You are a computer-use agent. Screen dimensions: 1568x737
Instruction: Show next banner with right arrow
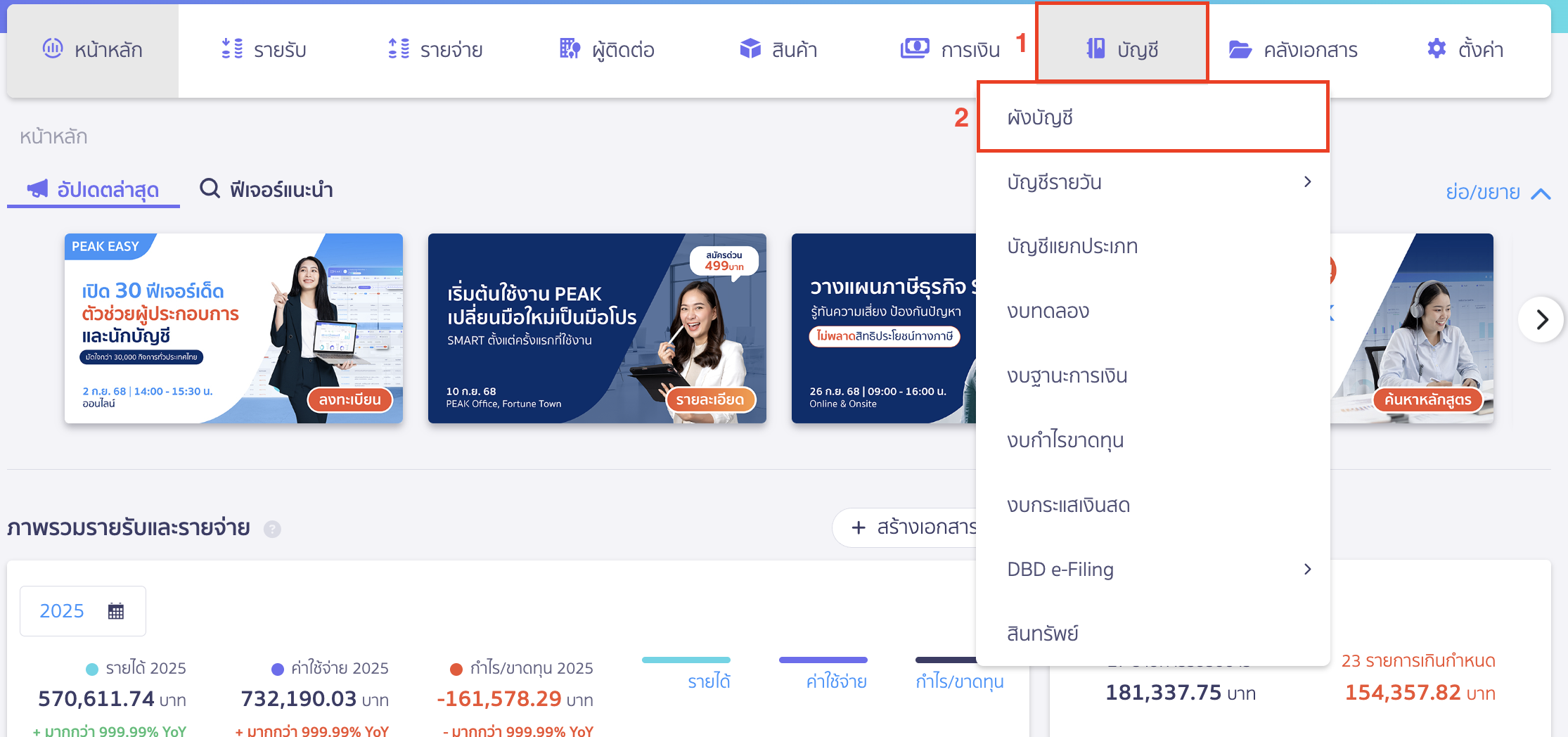1541,319
